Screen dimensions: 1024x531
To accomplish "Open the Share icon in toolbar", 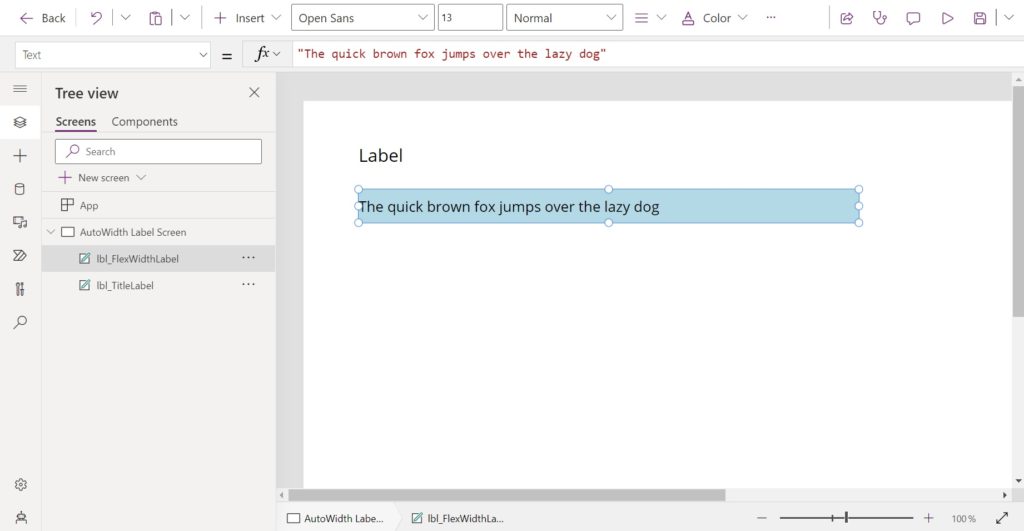I will (846, 18).
